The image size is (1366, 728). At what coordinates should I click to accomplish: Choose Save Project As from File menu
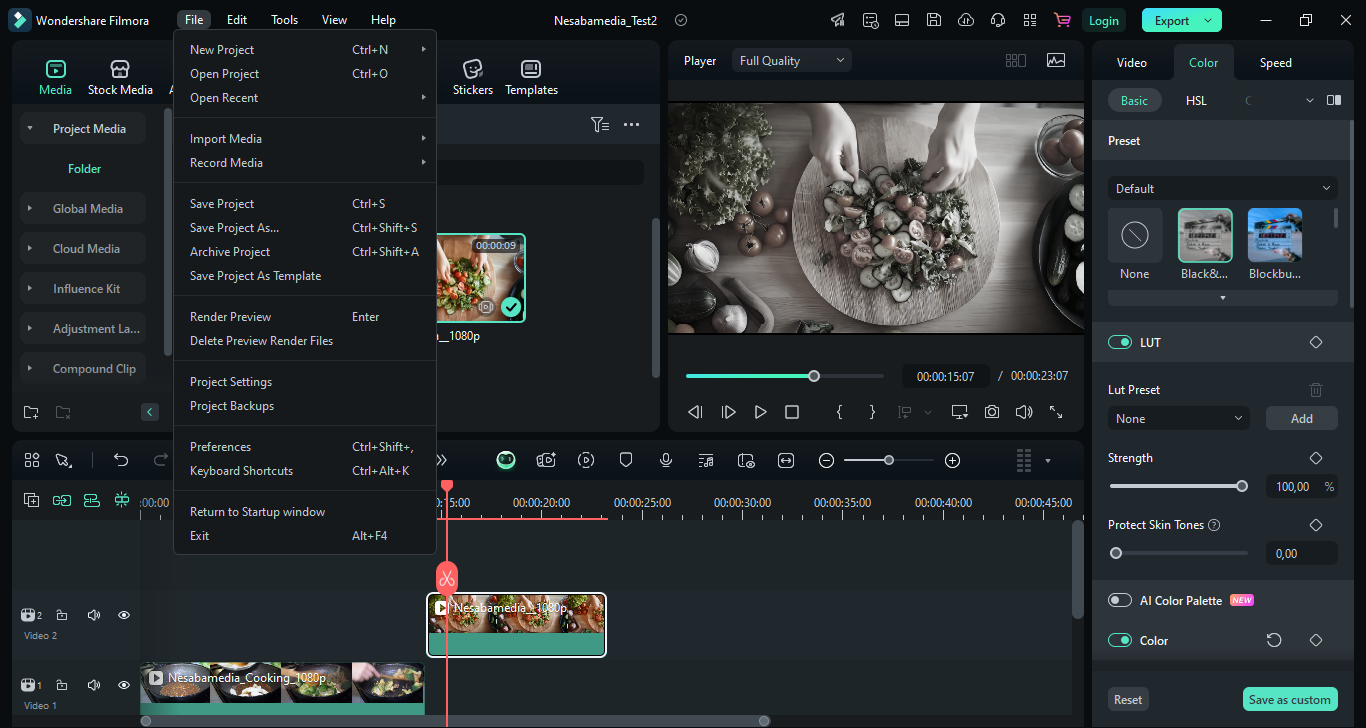pos(235,228)
